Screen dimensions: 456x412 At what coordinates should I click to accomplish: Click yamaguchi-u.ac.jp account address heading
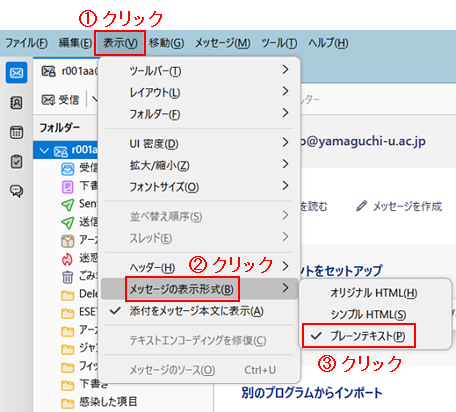[x=363, y=142]
